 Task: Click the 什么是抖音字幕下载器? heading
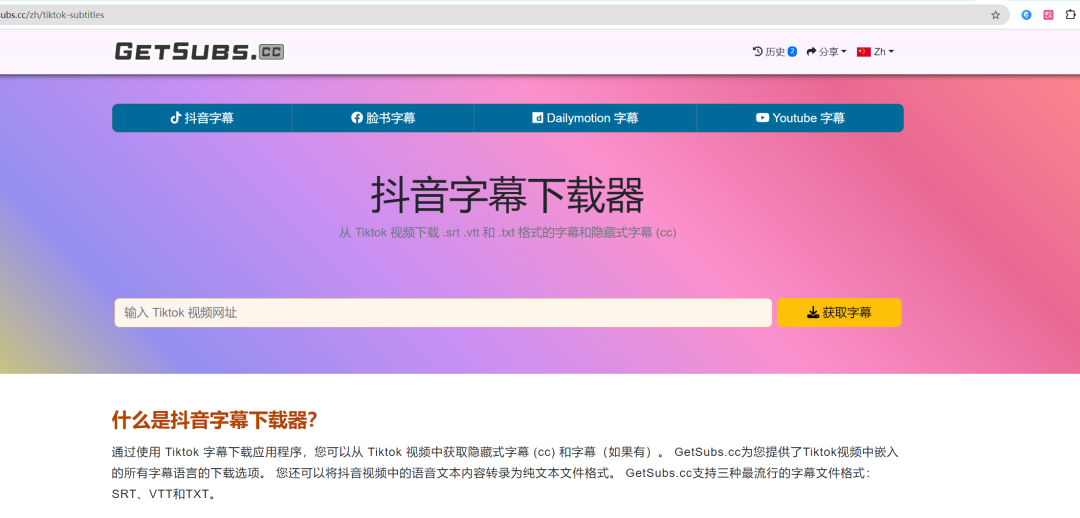coord(214,420)
